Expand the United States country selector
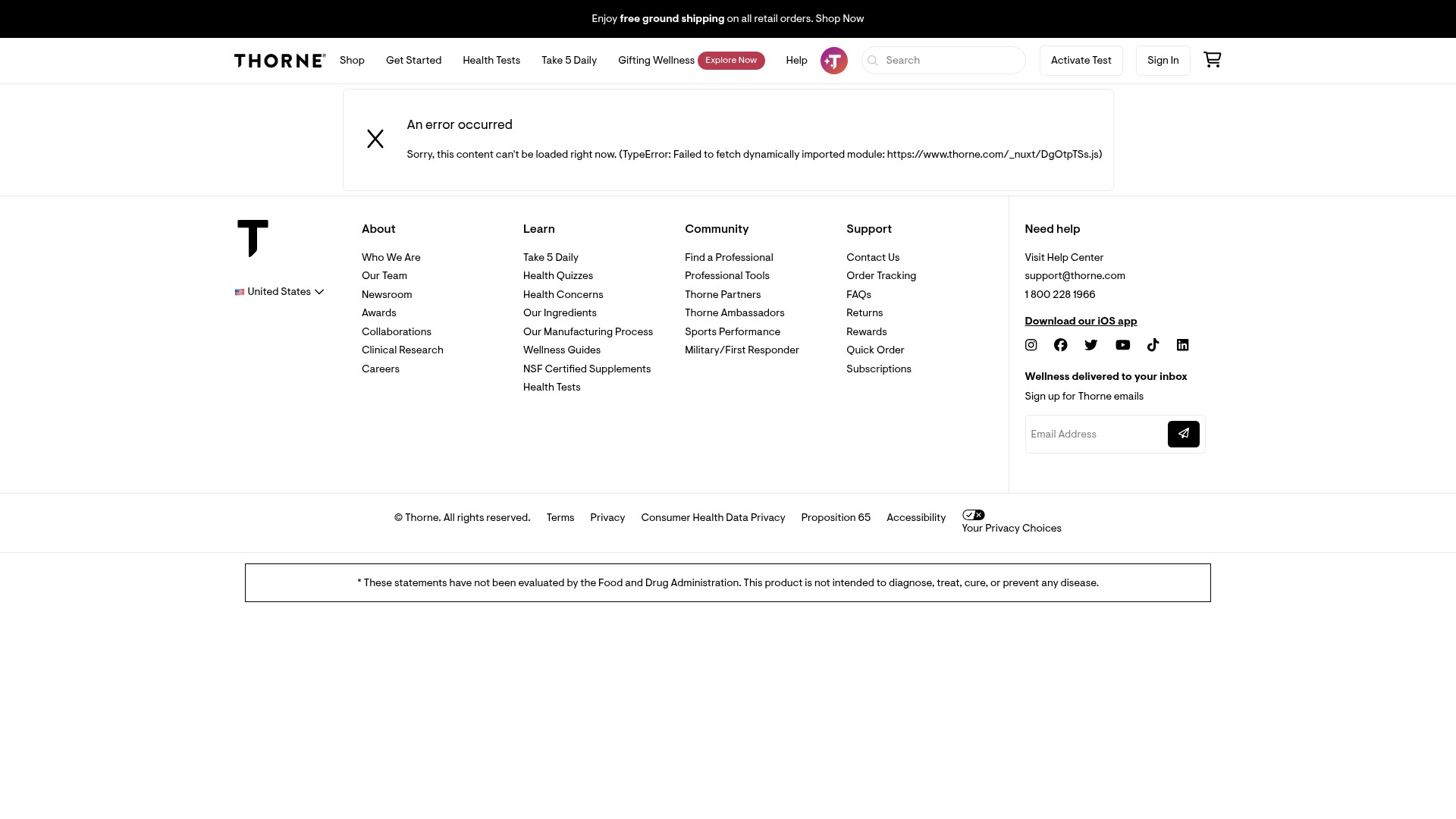1456x819 pixels. tap(280, 292)
